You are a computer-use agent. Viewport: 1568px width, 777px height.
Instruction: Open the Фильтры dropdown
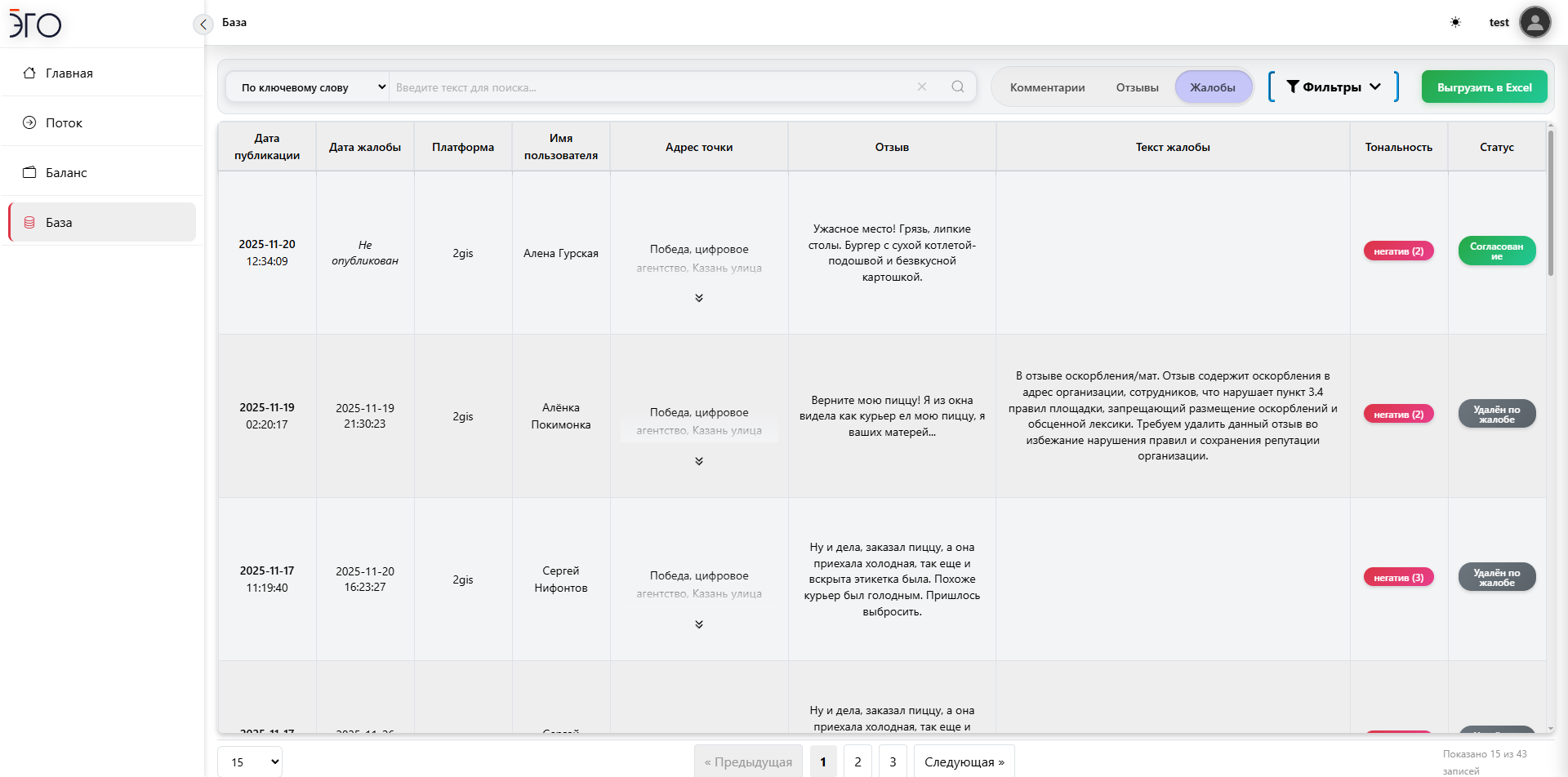pyautogui.click(x=1333, y=87)
